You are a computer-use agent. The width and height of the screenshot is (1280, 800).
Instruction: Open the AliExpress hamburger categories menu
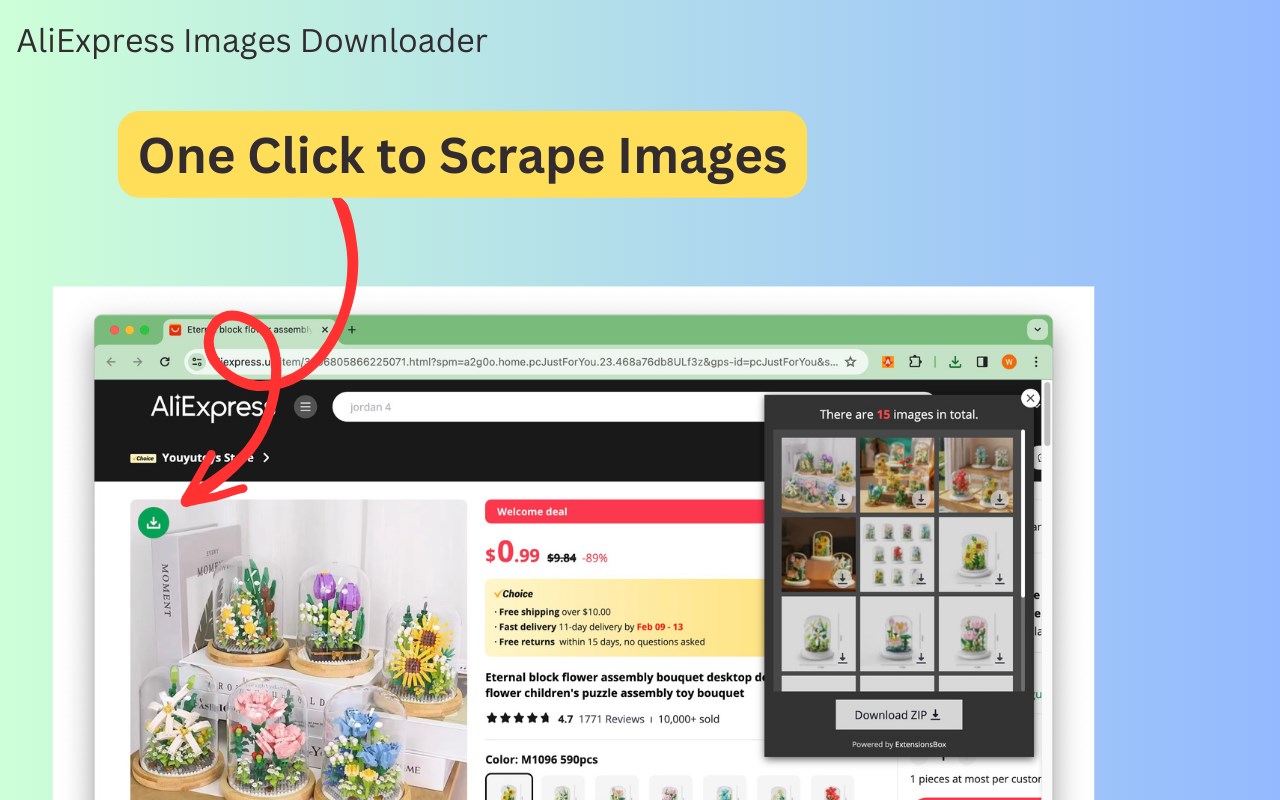306,407
